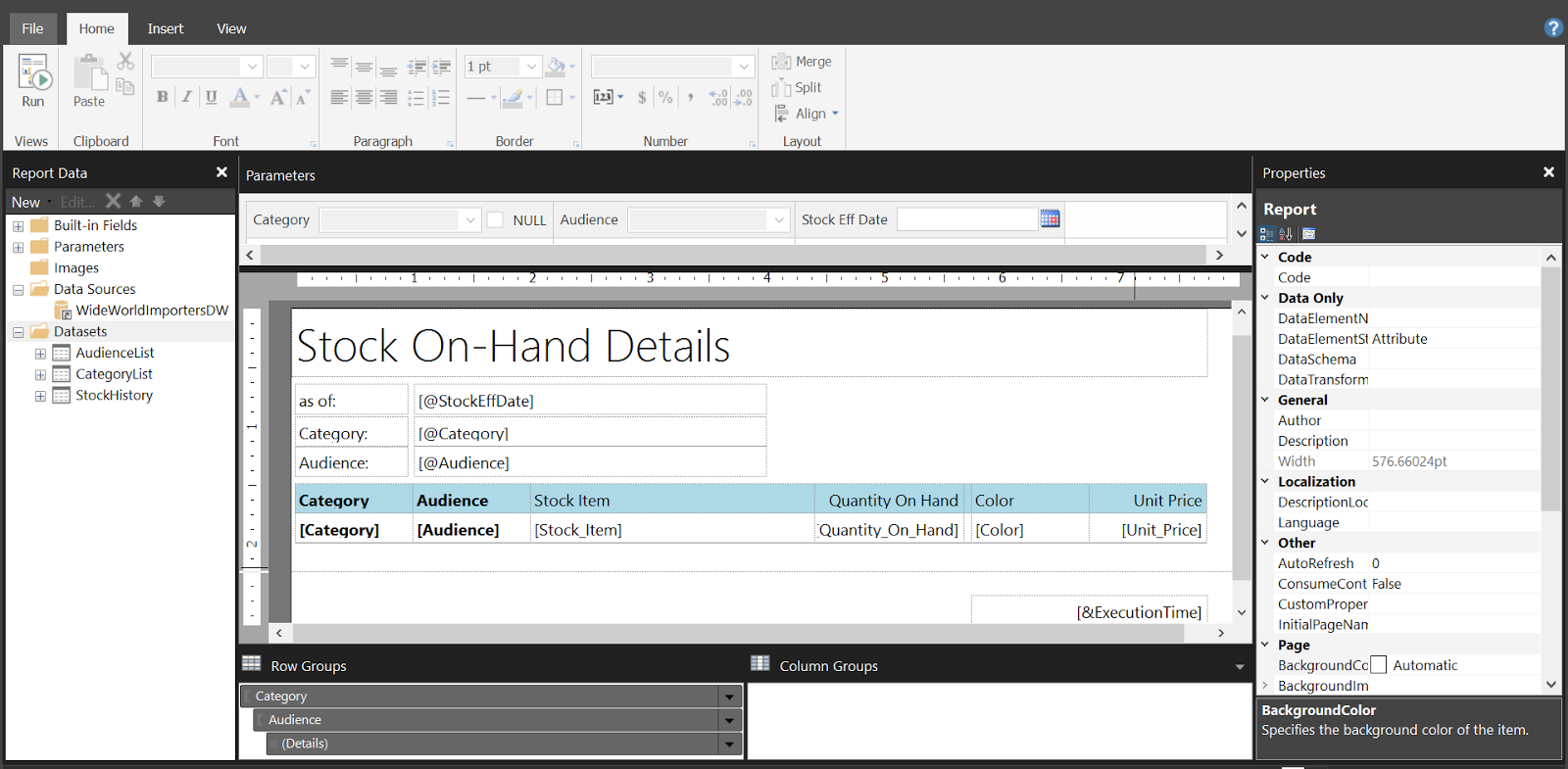Check the NULL checkbox for Category

[495, 219]
